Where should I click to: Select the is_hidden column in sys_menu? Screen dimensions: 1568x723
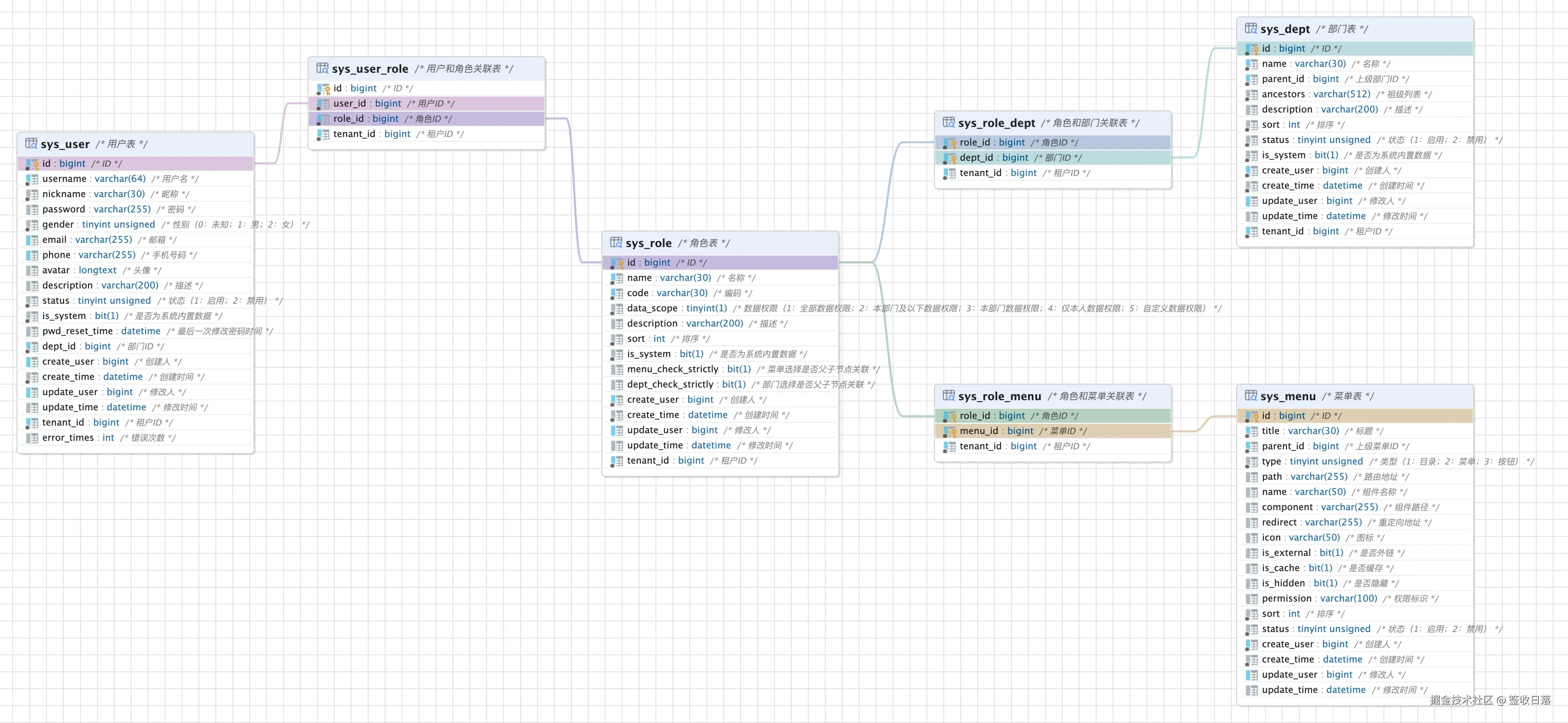[x=1356, y=583]
